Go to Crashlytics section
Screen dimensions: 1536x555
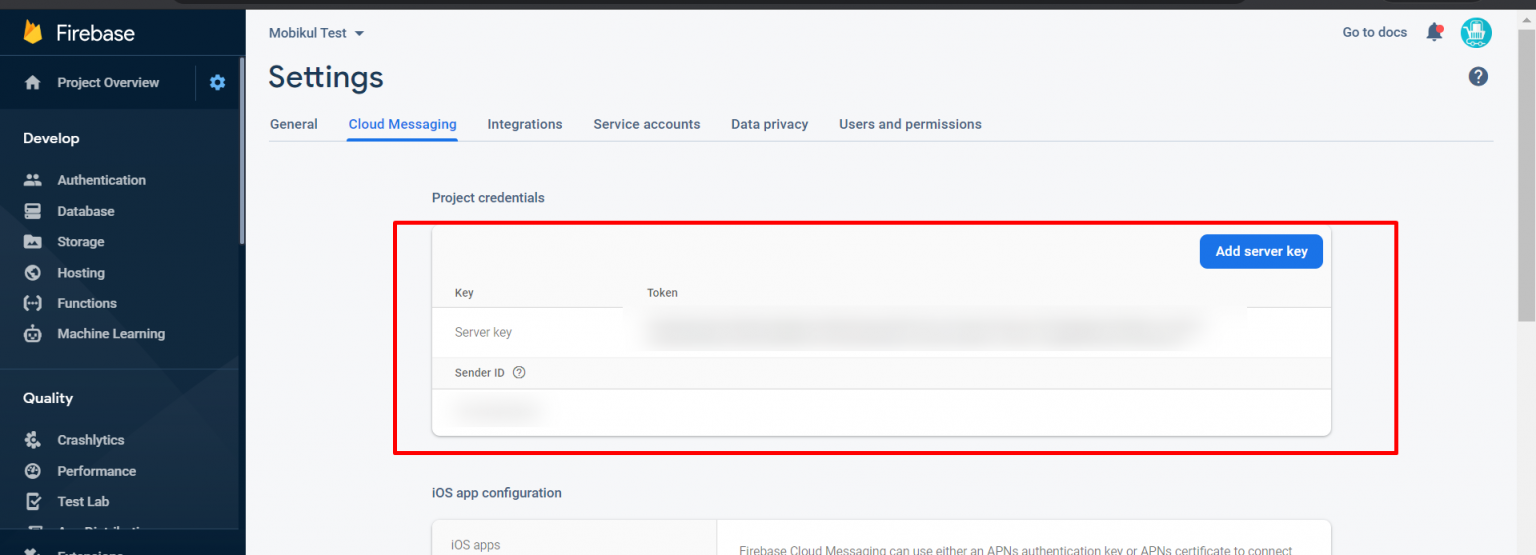click(91, 440)
